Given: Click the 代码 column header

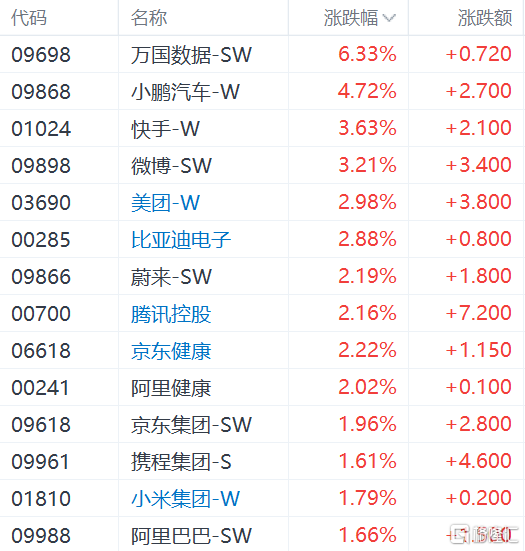Looking at the screenshot, I should 29,18.
